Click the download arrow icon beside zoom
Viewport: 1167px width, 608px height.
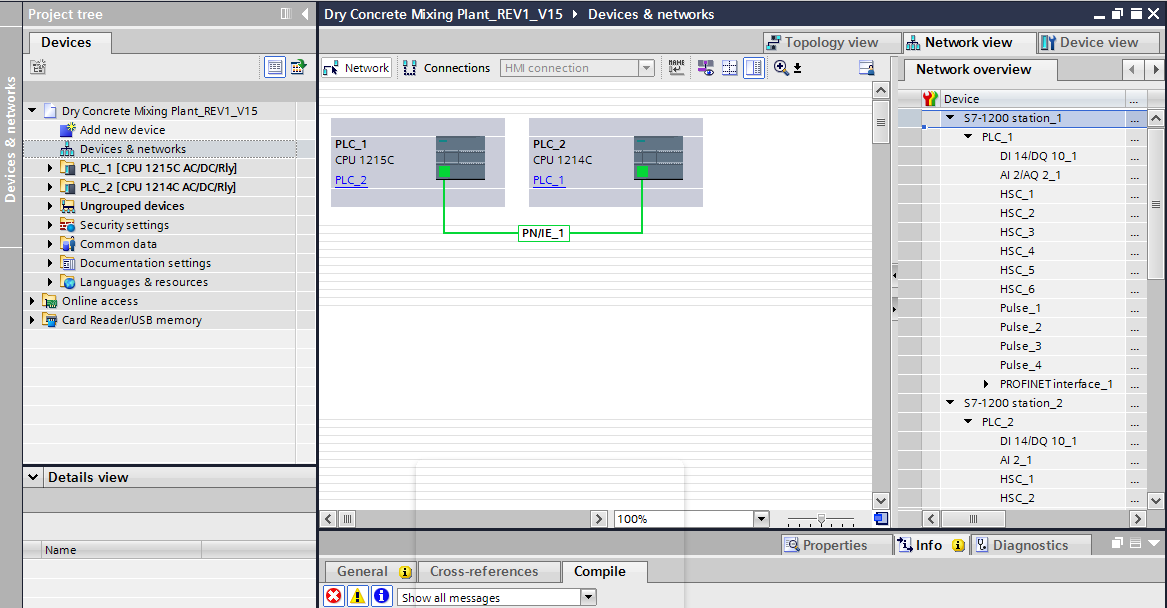click(797, 68)
